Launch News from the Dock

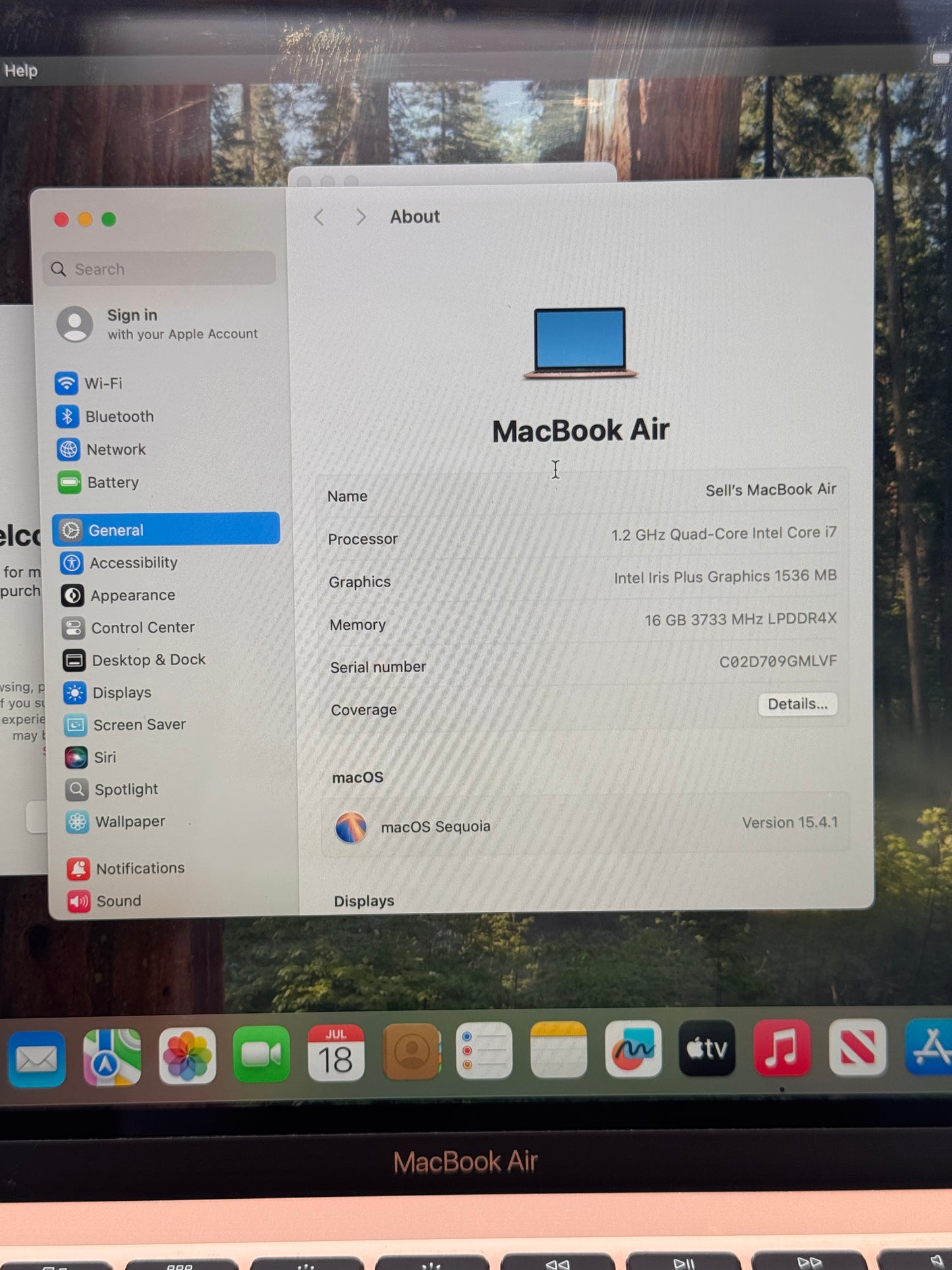[857, 1047]
